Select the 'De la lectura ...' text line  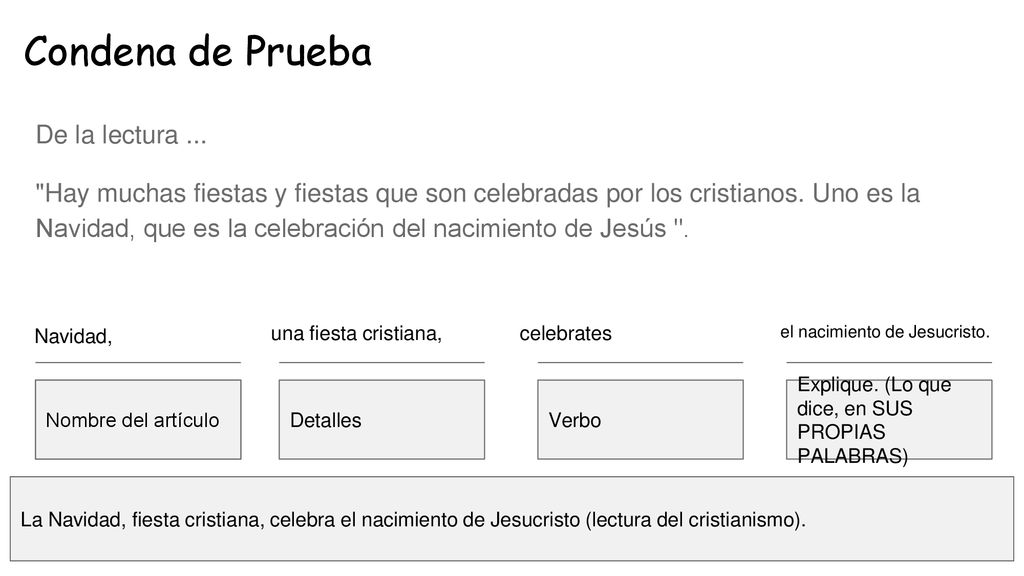click(121, 135)
